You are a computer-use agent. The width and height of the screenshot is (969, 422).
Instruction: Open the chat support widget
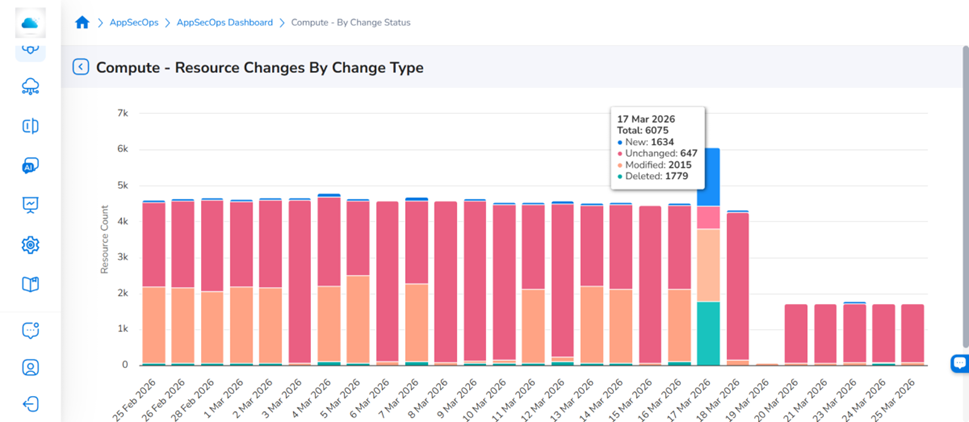point(960,364)
